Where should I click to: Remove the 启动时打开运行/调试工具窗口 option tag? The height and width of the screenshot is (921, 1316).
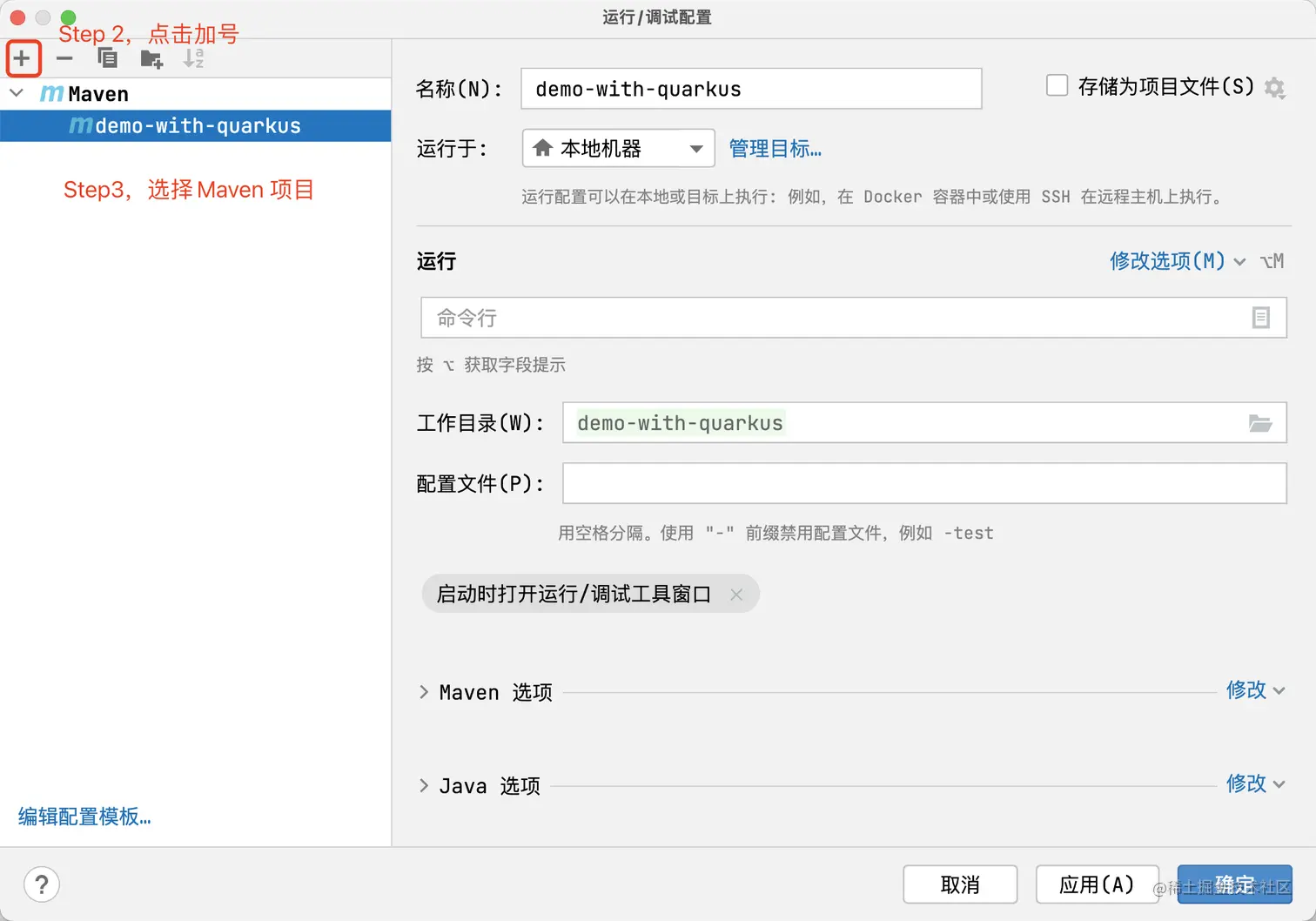(x=736, y=595)
